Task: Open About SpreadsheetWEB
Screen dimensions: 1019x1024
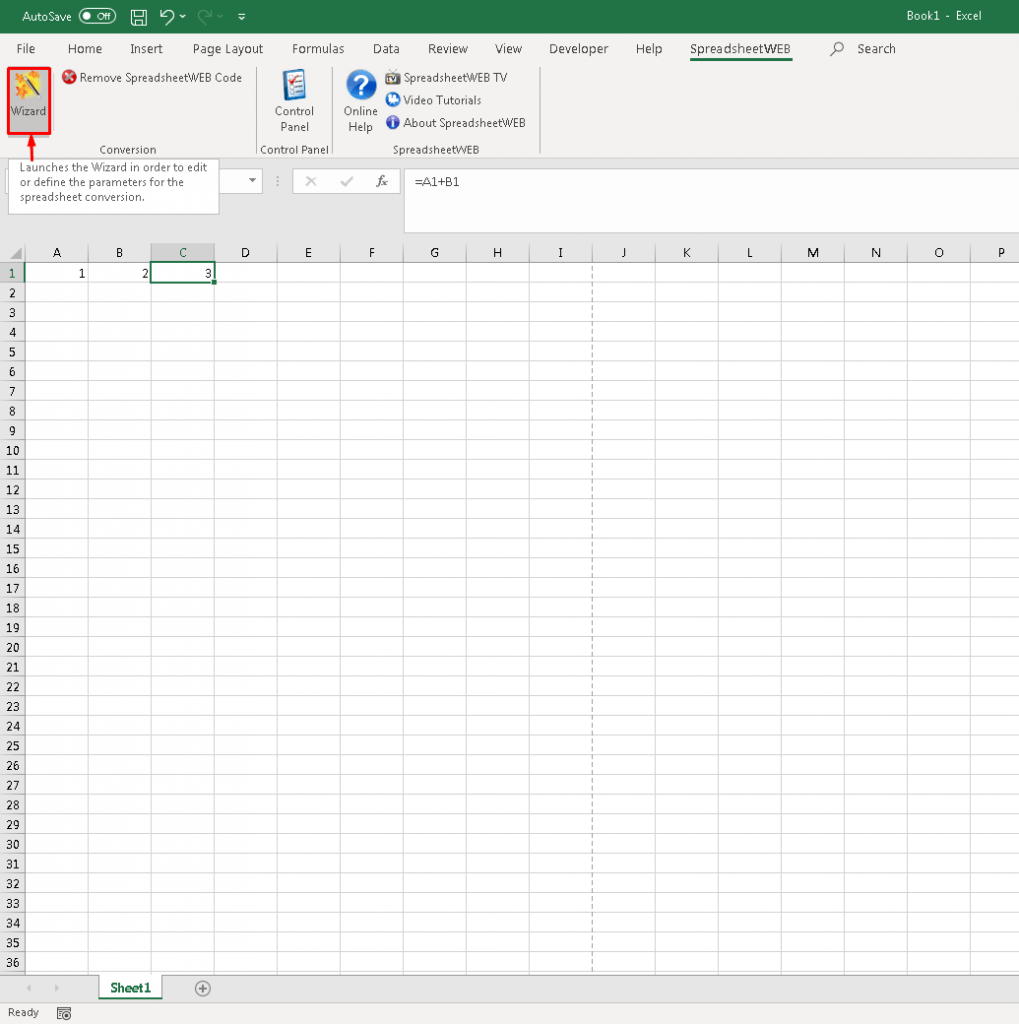Action: click(455, 123)
